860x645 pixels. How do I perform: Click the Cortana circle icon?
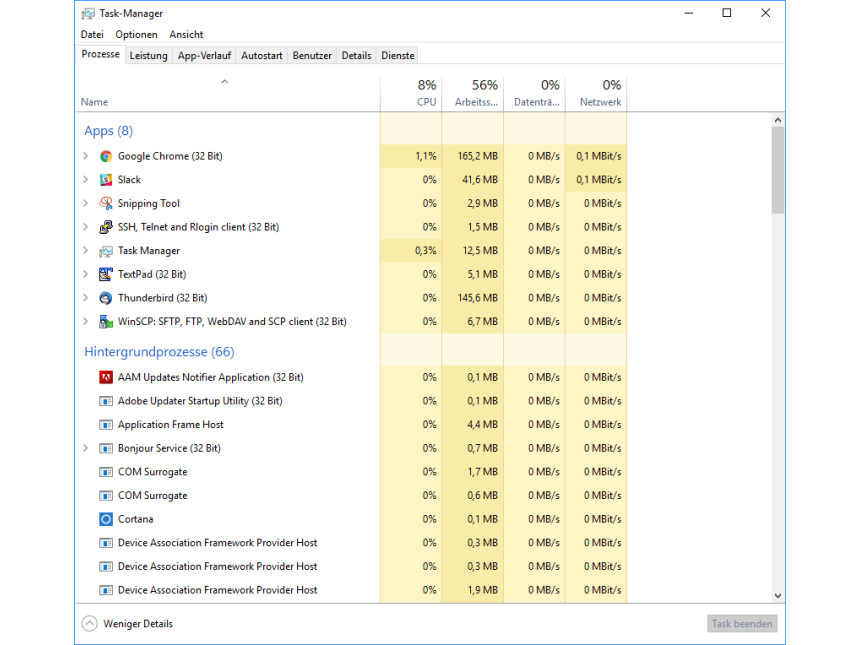tap(106, 519)
